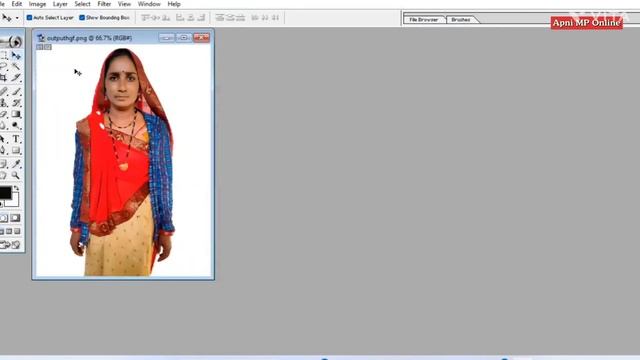The width and height of the screenshot is (640, 360).
Task: Select the Slice tool
Action: coord(16,78)
